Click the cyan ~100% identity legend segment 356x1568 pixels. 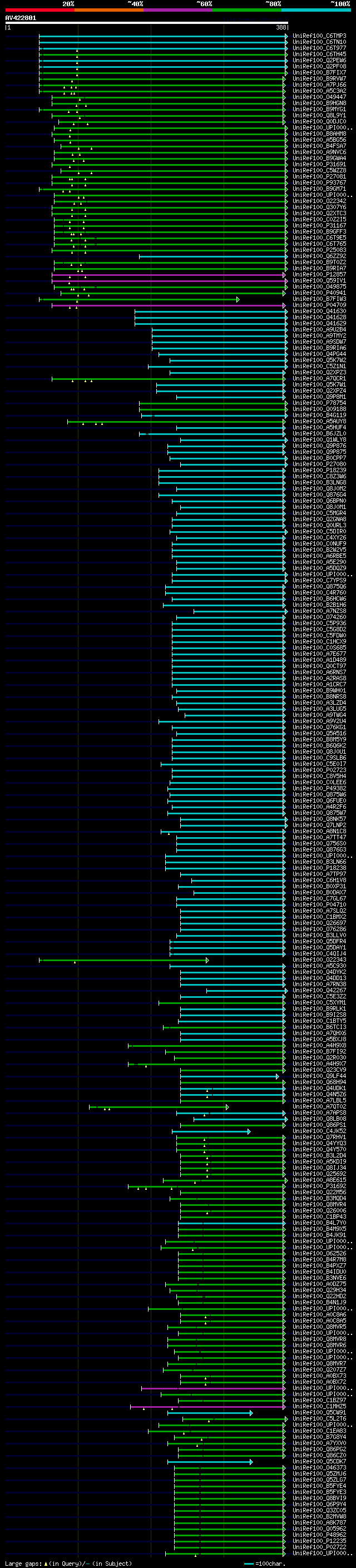[x=315, y=10]
